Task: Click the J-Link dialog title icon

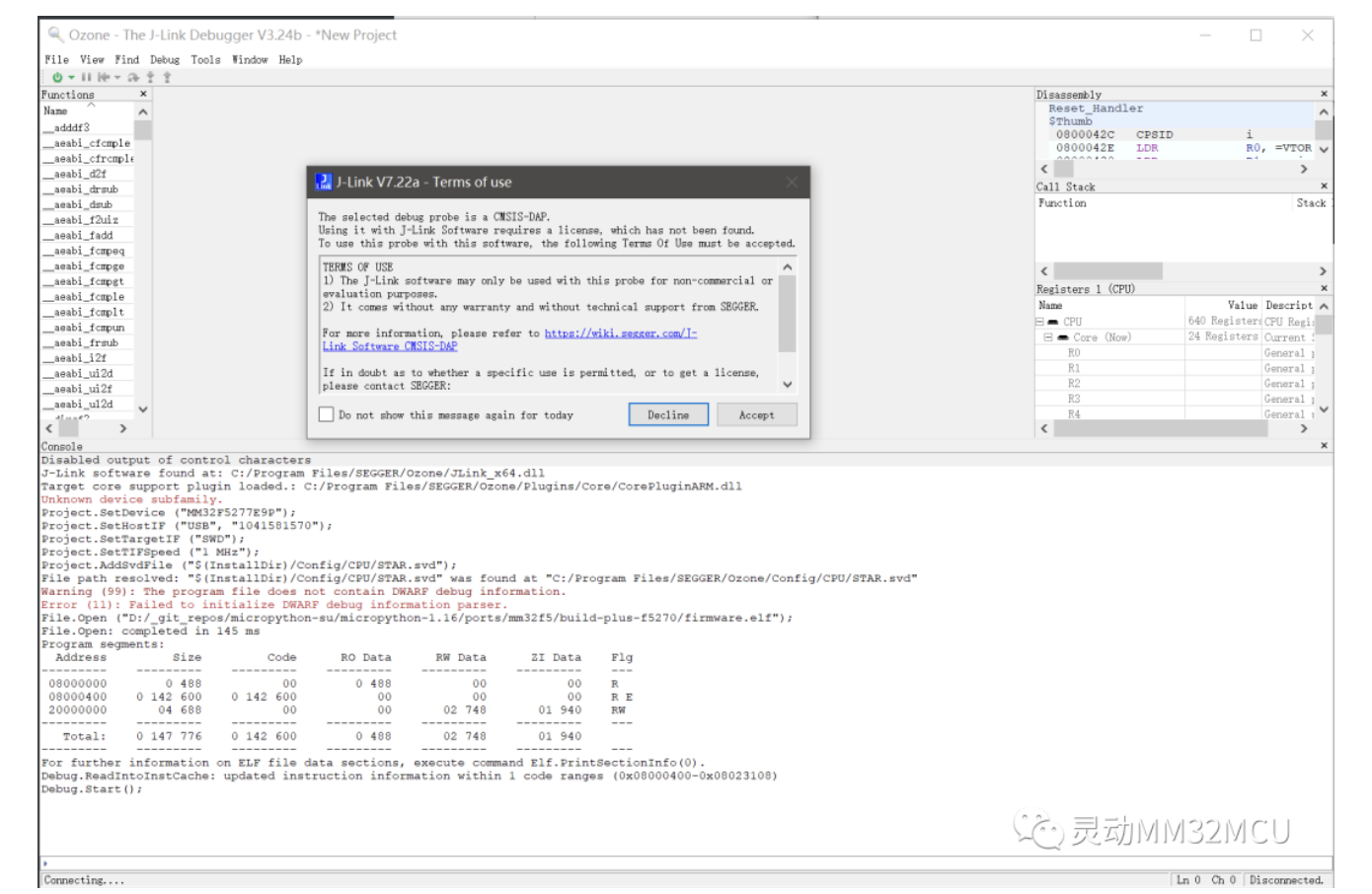Action: pos(324,182)
